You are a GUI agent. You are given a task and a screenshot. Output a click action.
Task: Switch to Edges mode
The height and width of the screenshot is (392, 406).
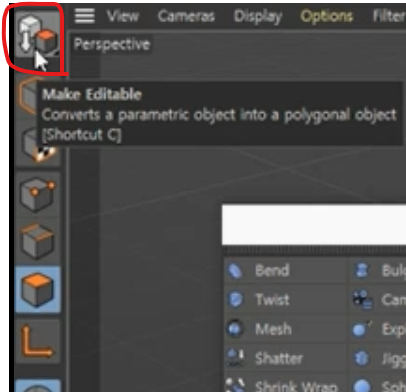tap(38, 241)
